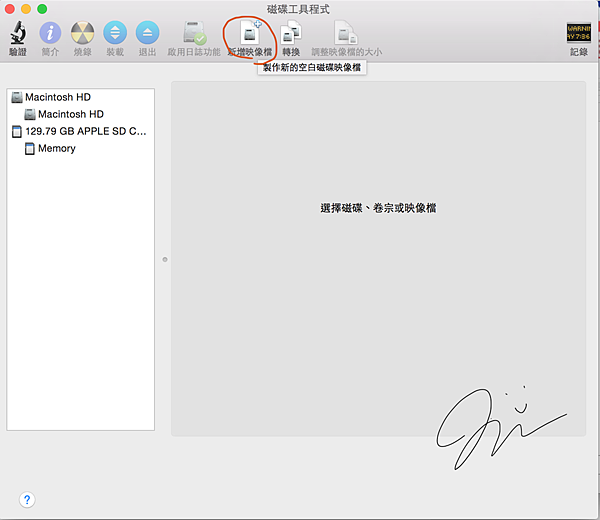
Task: Open the 記錄 (Log) icon
Action: tap(579, 33)
